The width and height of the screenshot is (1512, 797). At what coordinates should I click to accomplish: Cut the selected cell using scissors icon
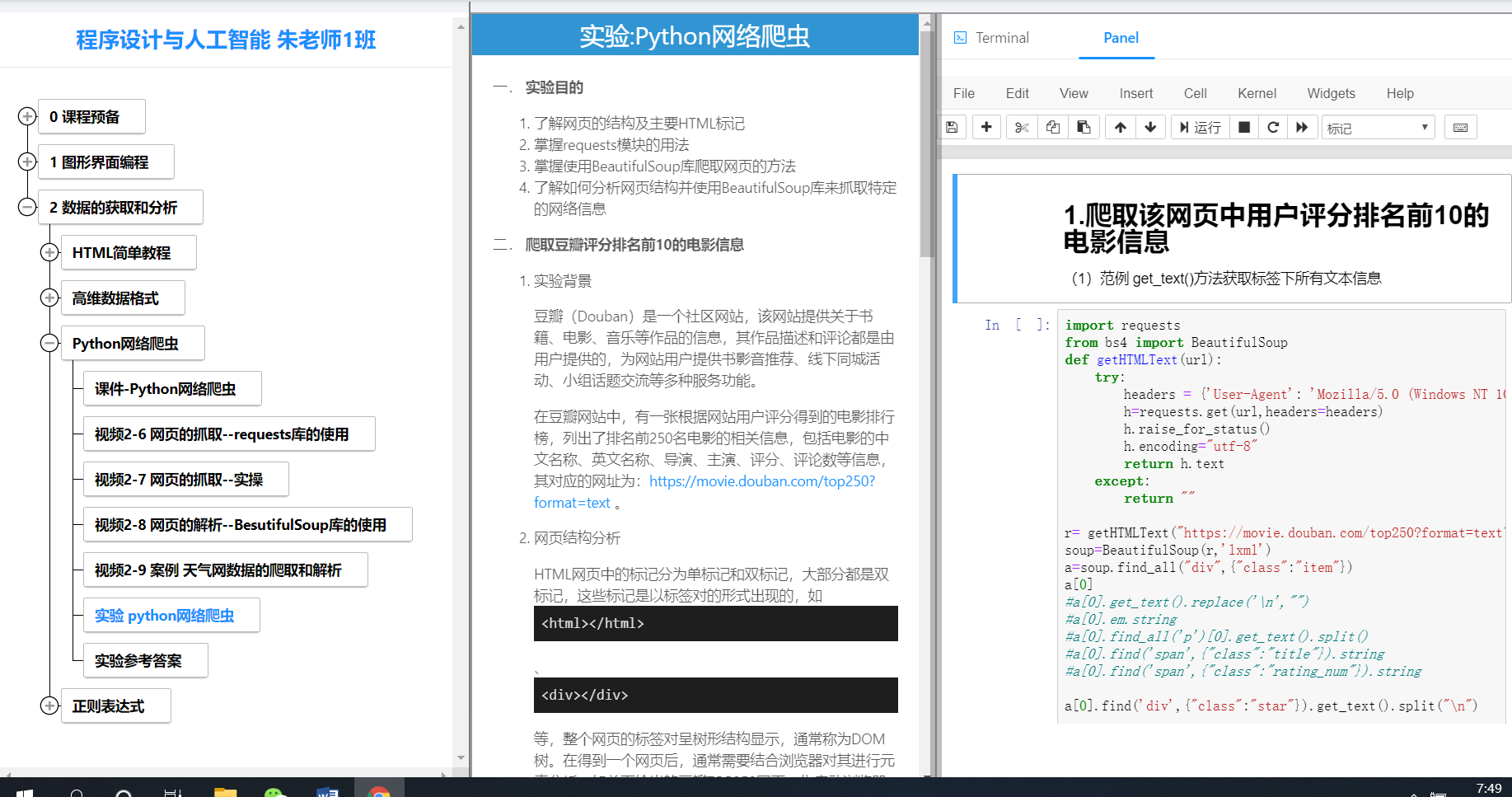point(1022,128)
